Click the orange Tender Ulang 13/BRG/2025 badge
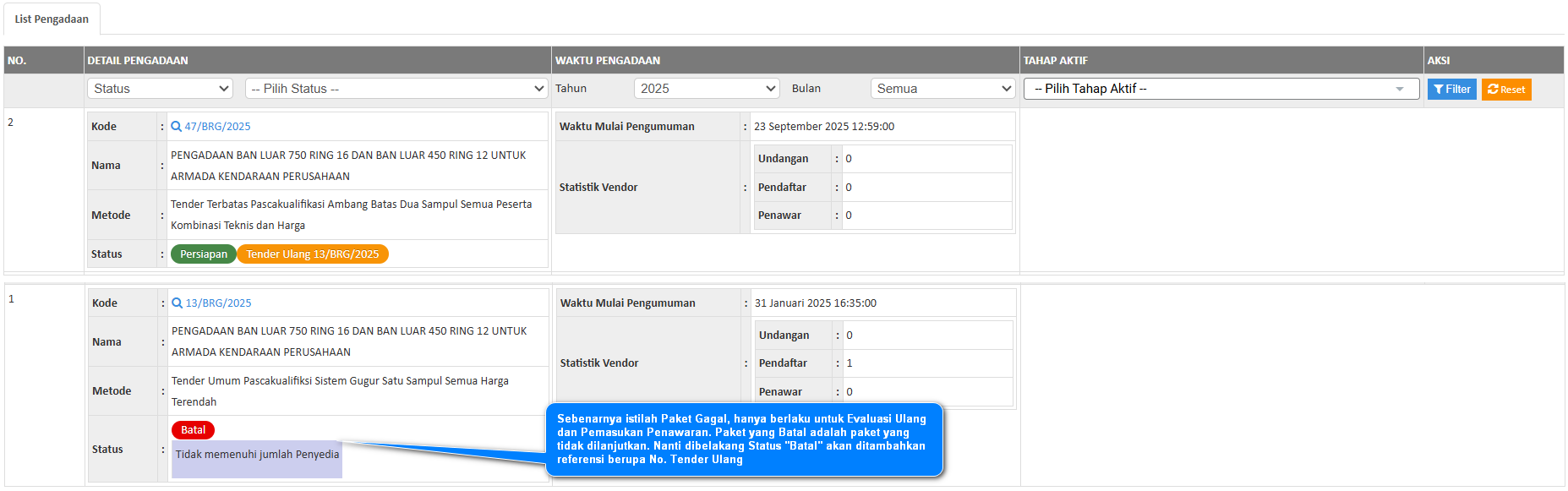This screenshot has width=1568, height=491. (313, 254)
